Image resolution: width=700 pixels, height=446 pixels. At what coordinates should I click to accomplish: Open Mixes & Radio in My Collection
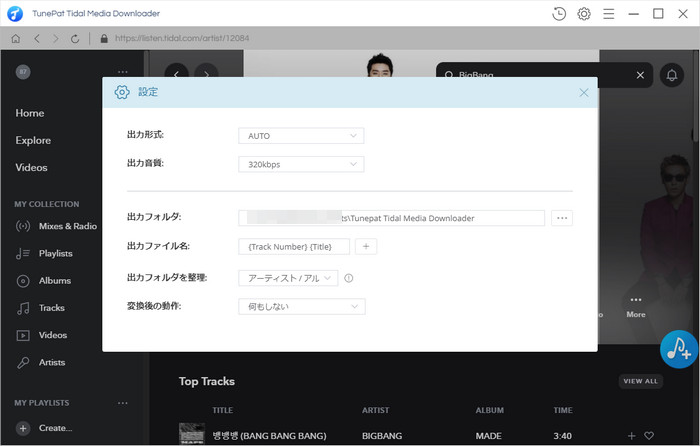point(56,226)
